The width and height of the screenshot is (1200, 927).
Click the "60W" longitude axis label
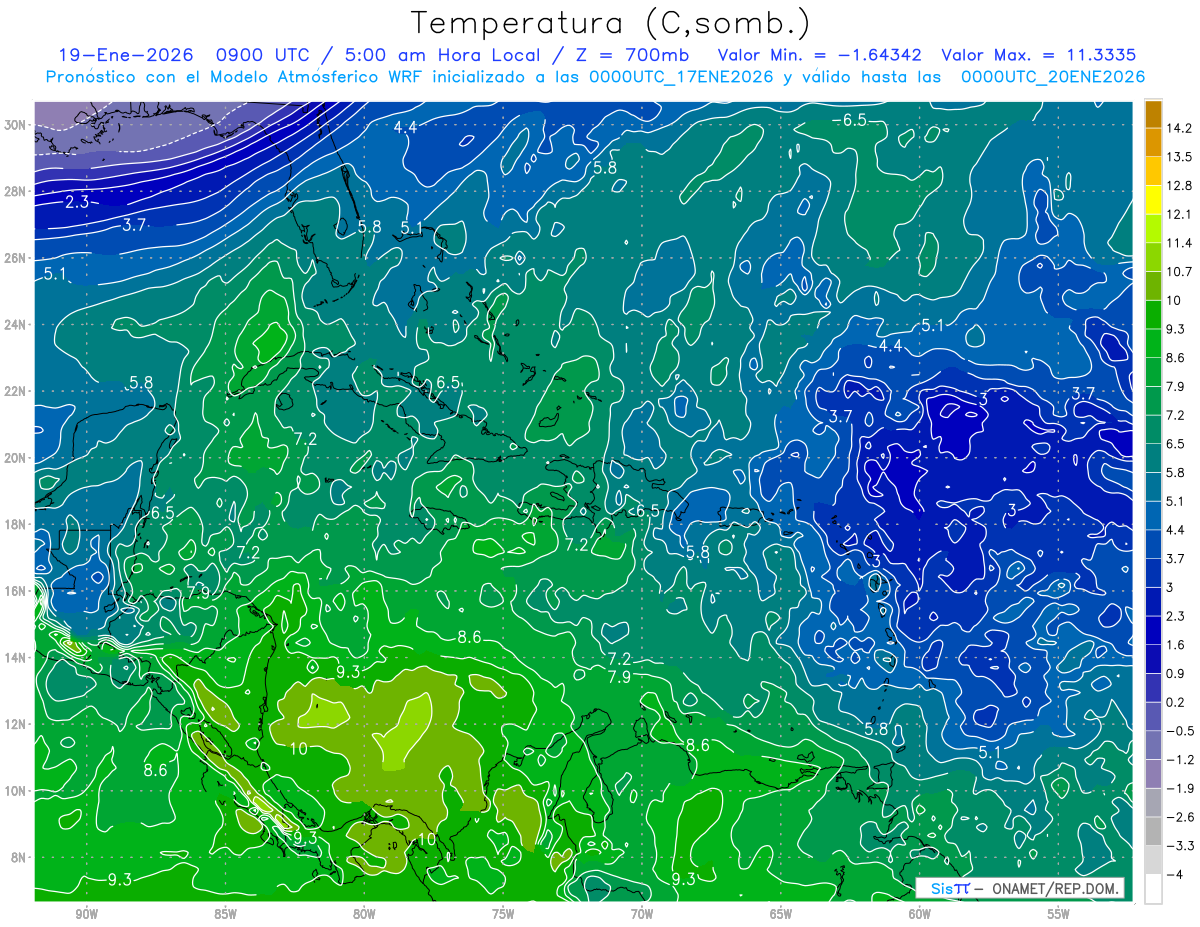pyautogui.click(x=920, y=914)
